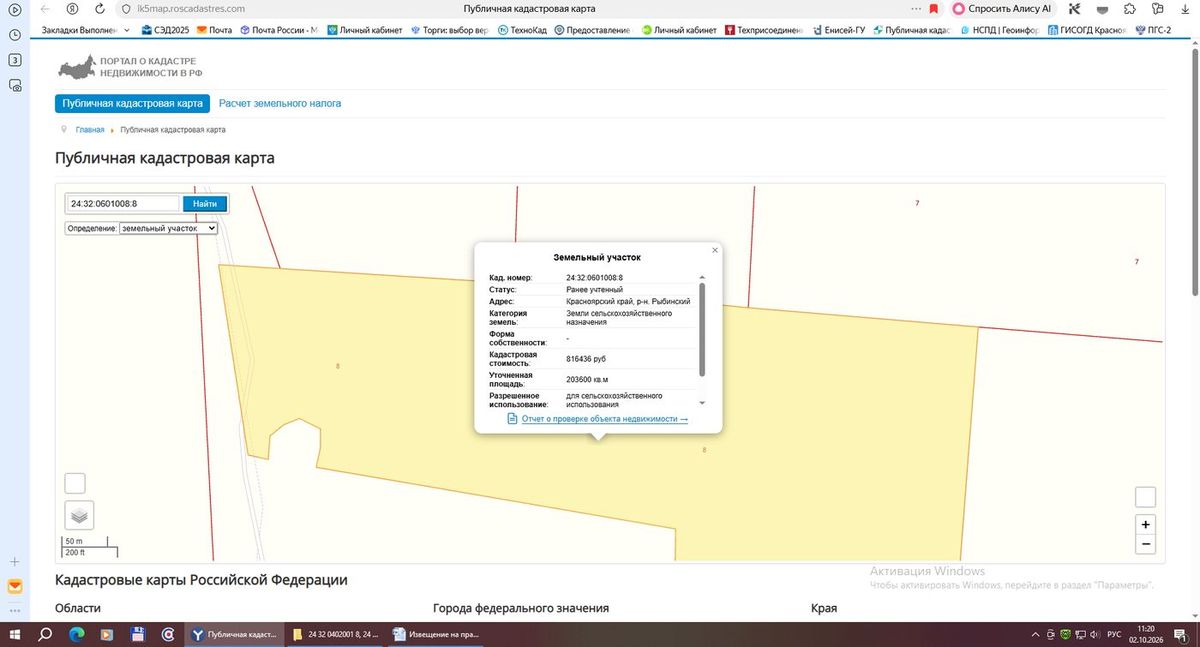This screenshot has width=1200, height=647.
Task: Open the ГИСОГД Красноярск bookmark
Action: point(1086,30)
